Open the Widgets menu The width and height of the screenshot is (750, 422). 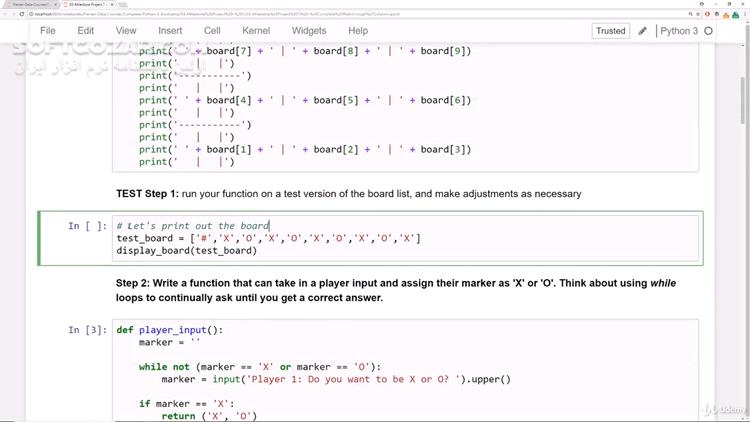click(309, 31)
